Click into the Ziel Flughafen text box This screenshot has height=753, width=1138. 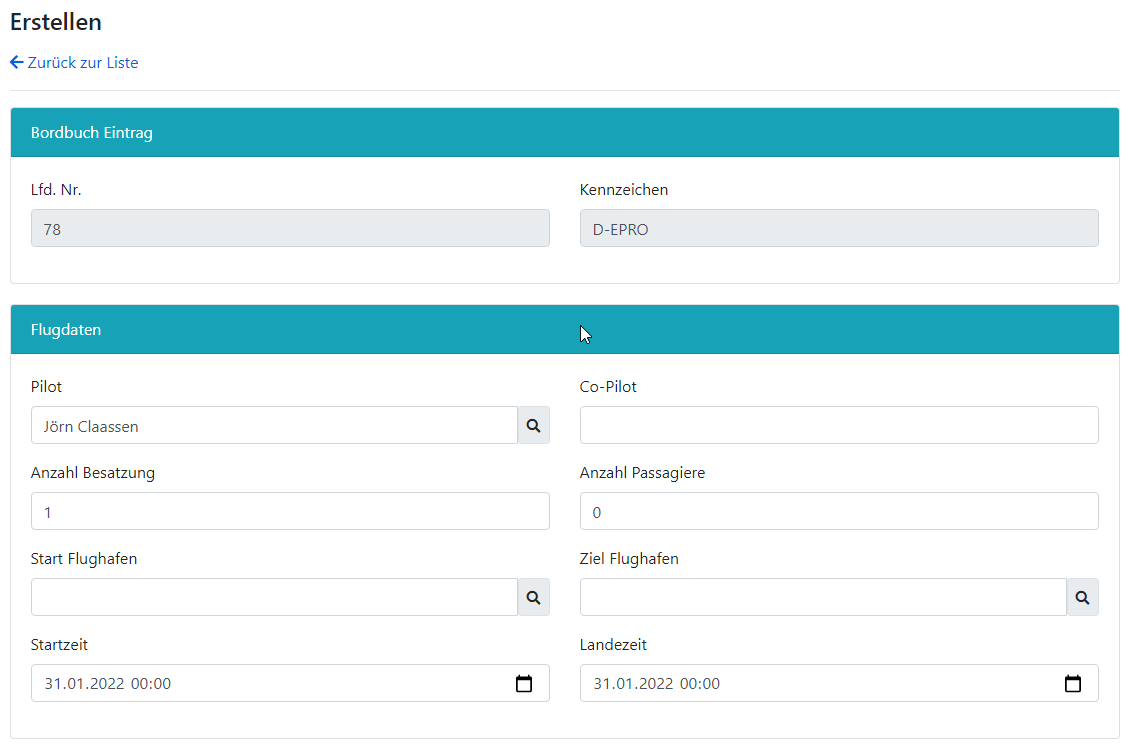tap(822, 598)
